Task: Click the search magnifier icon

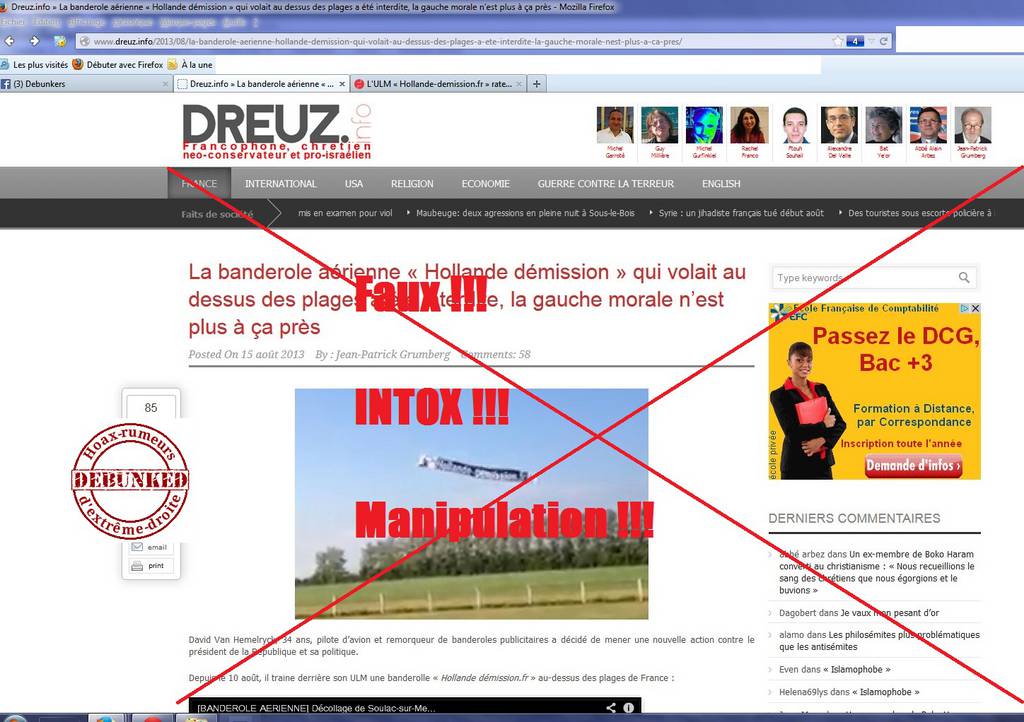Action: (x=964, y=277)
